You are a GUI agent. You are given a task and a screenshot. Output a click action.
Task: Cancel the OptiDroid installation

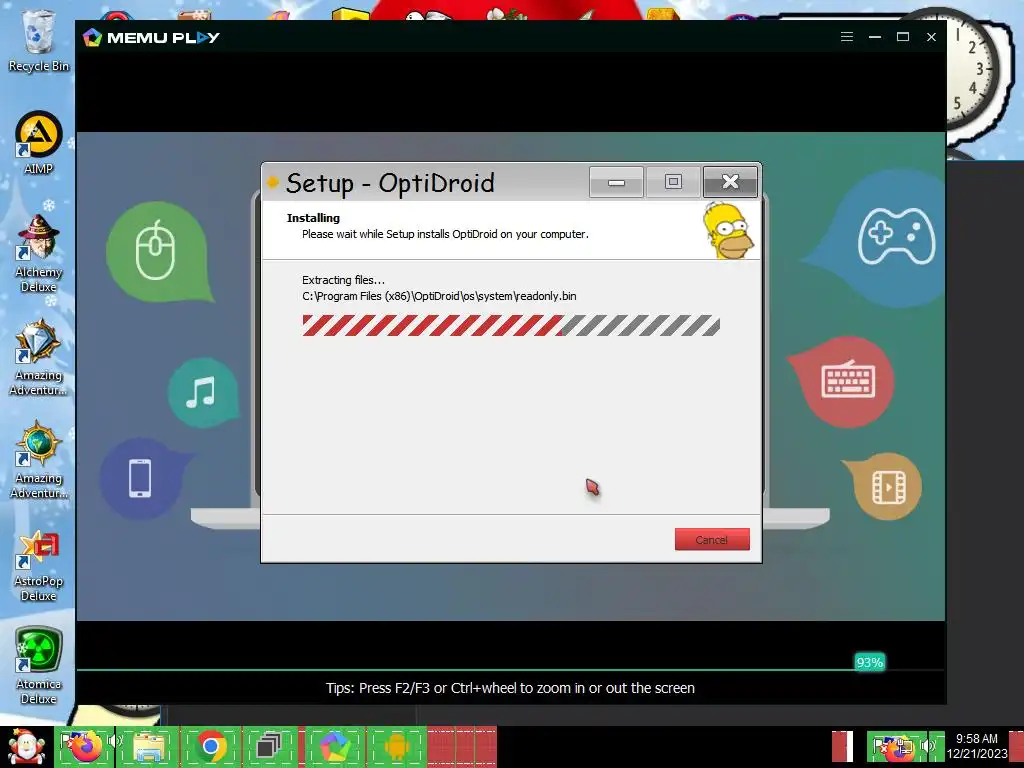712,539
